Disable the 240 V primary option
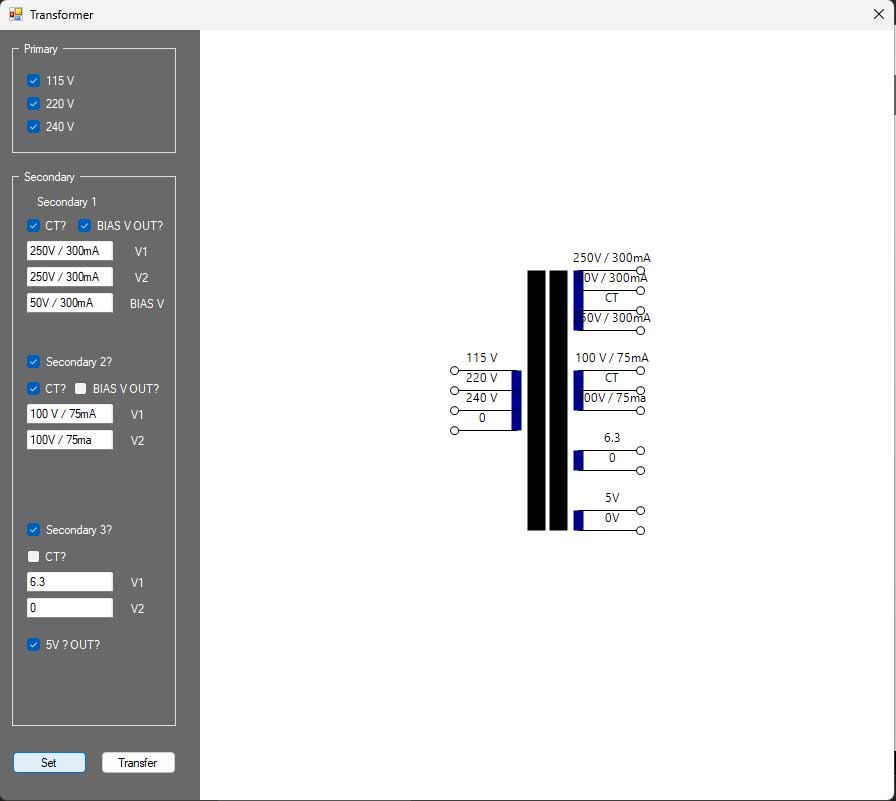This screenshot has height=801, width=896. point(33,127)
